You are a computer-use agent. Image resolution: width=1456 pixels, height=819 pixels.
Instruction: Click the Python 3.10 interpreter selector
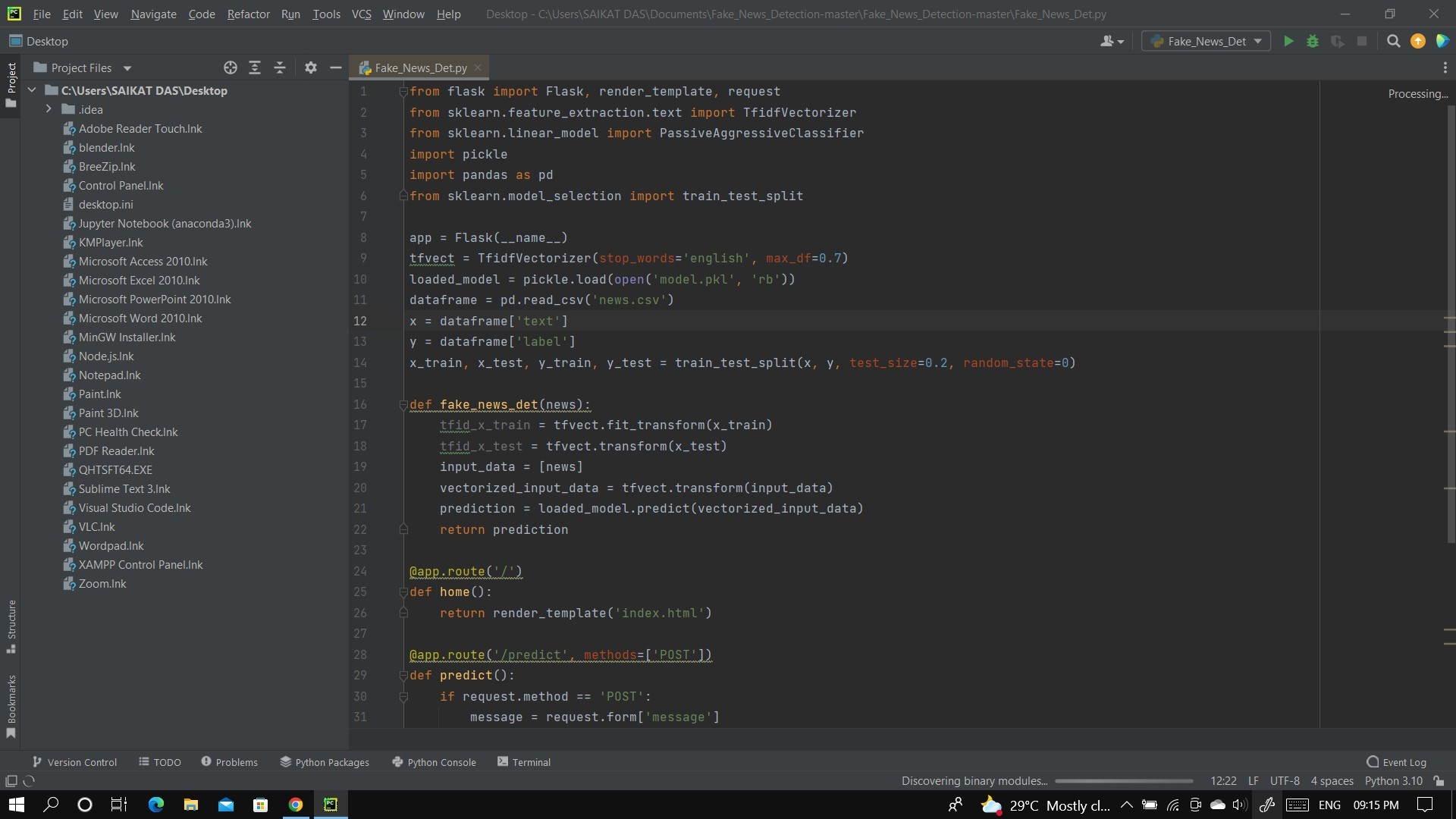tap(1393, 781)
